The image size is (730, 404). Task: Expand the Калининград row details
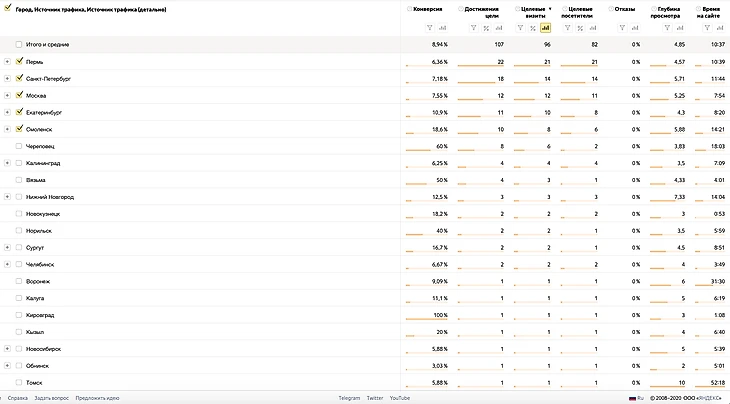pyautogui.click(x=7, y=163)
